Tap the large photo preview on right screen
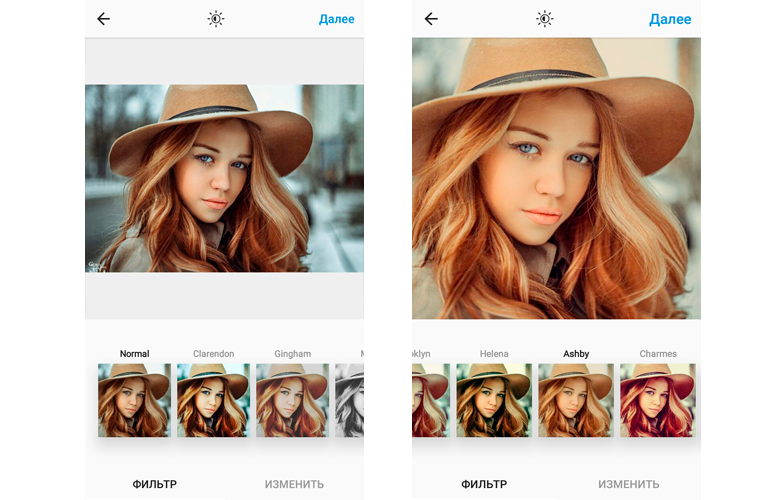Image resolution: width=773 pixels, height=500 pixels. 556,178
